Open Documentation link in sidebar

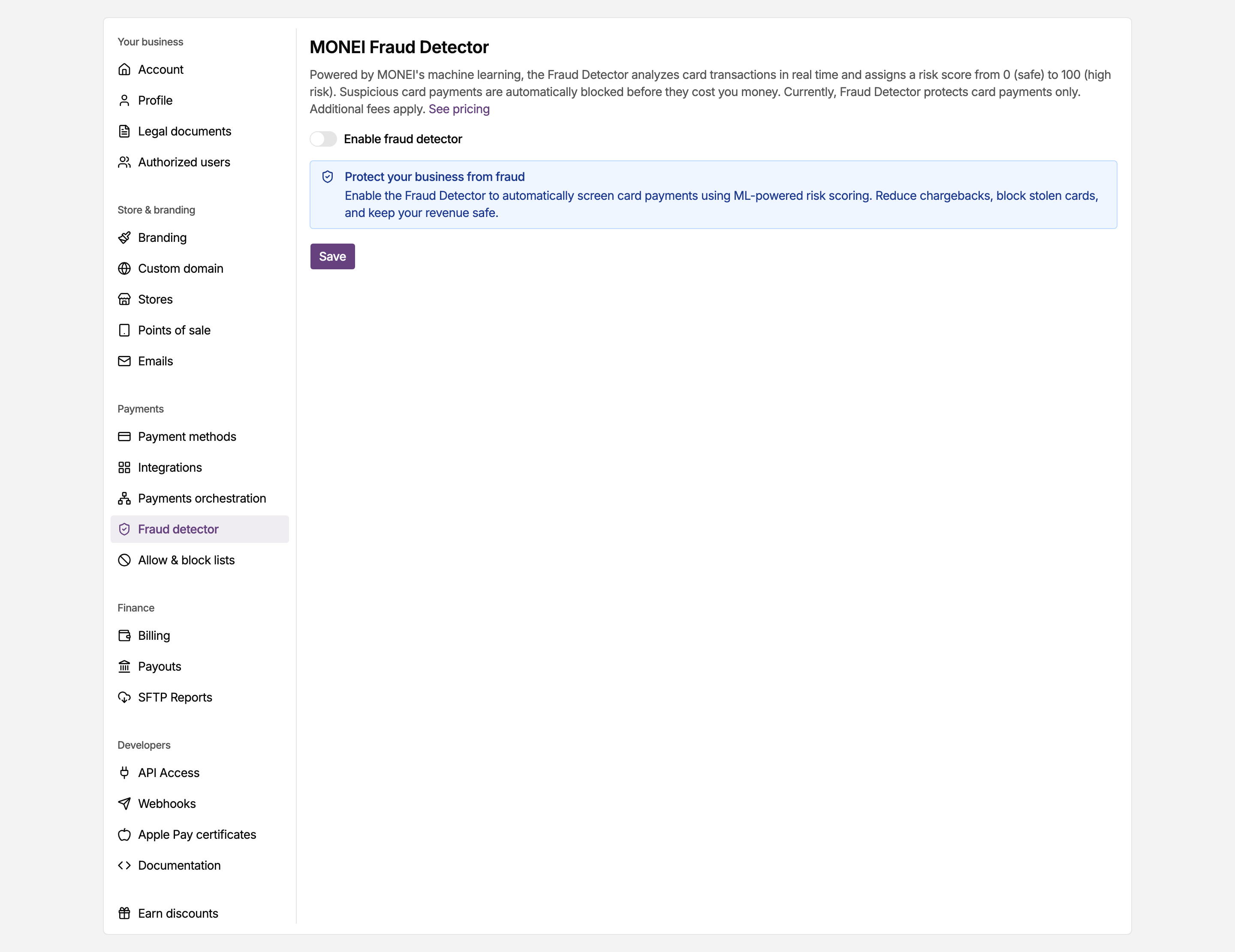(x=199, y=865)
